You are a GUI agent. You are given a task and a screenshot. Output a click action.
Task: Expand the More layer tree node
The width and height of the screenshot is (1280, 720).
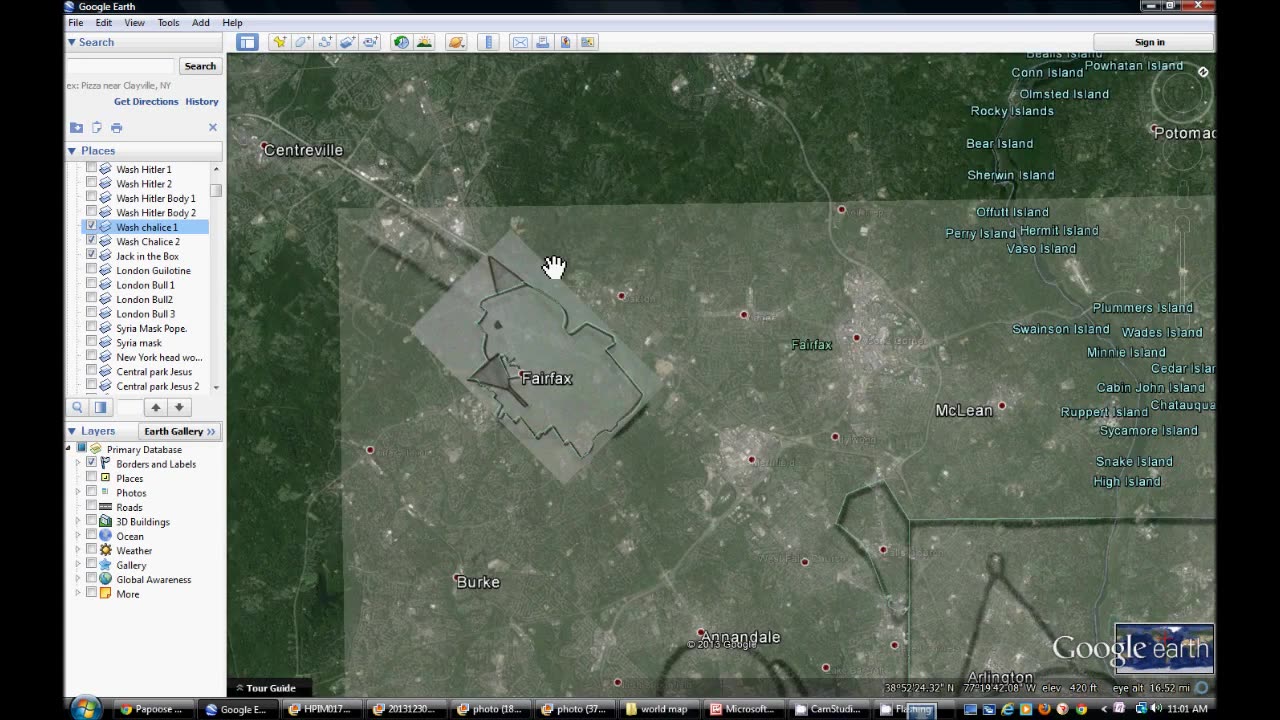79,594
